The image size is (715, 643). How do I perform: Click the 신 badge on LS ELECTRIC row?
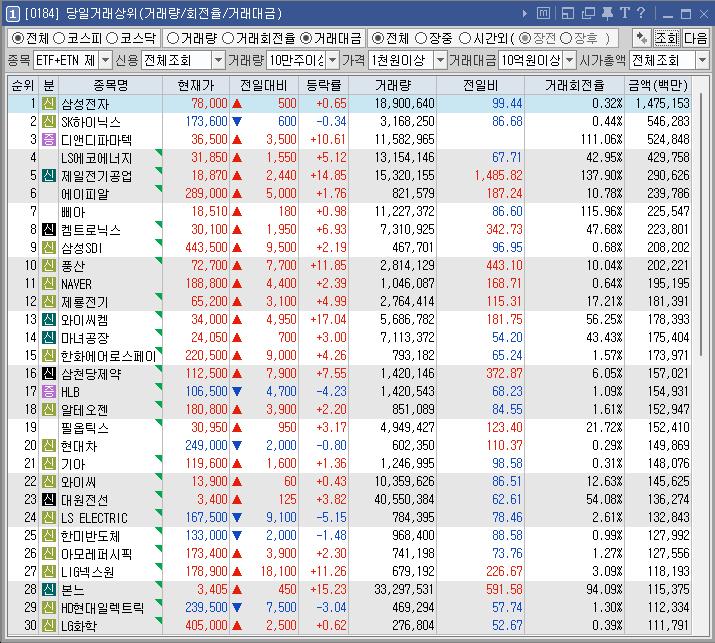(x=49, y=518)
